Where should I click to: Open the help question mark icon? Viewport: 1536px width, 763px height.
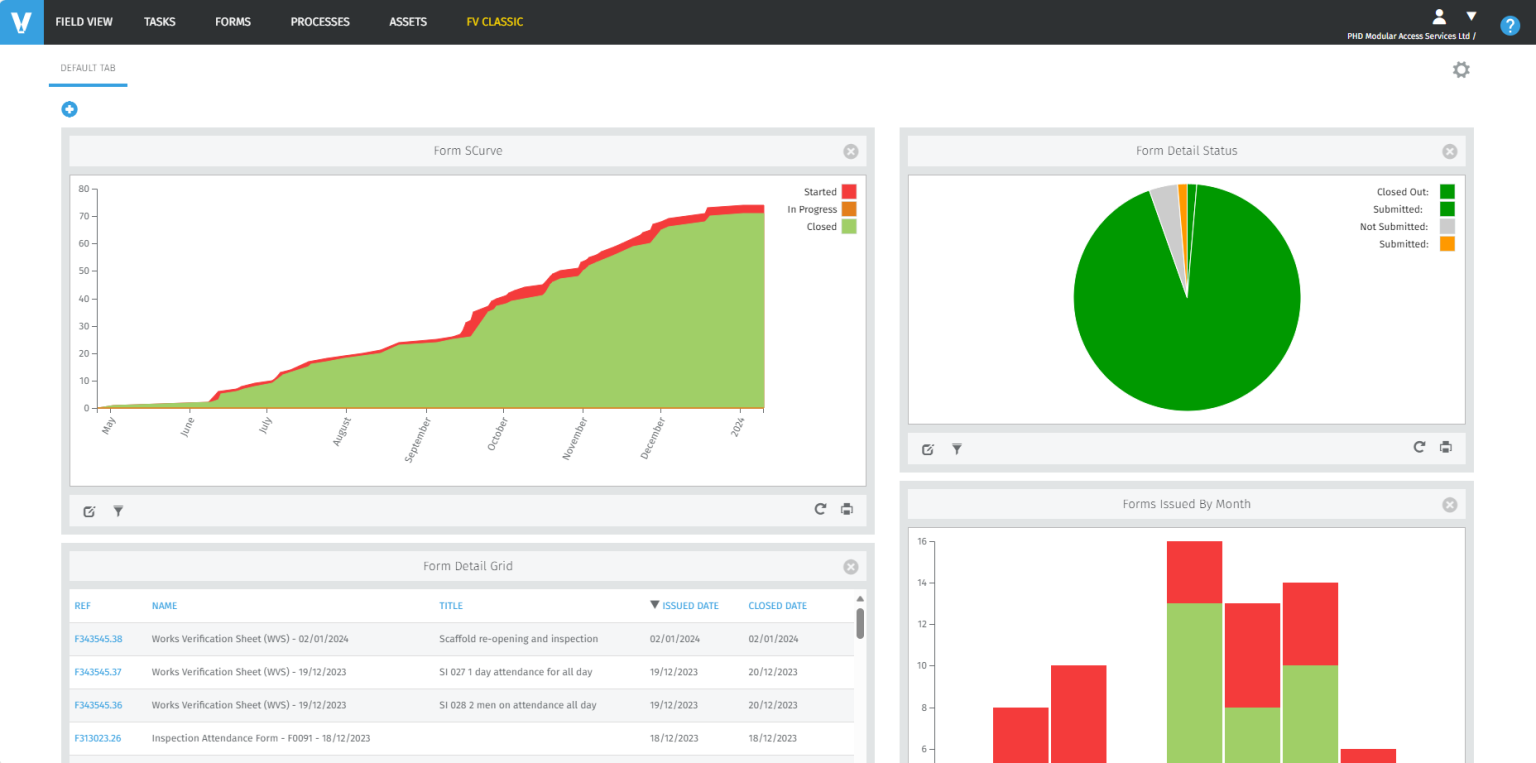[1510, 26]
